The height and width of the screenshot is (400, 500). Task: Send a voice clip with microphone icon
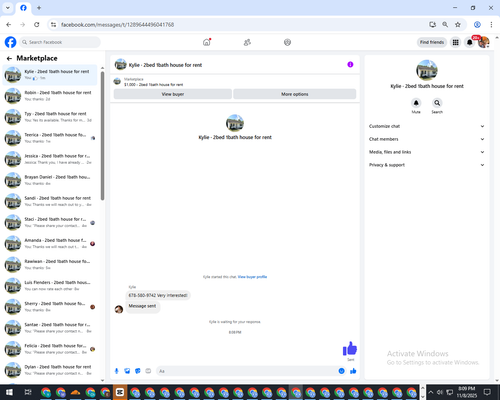[x=117, y=371]
